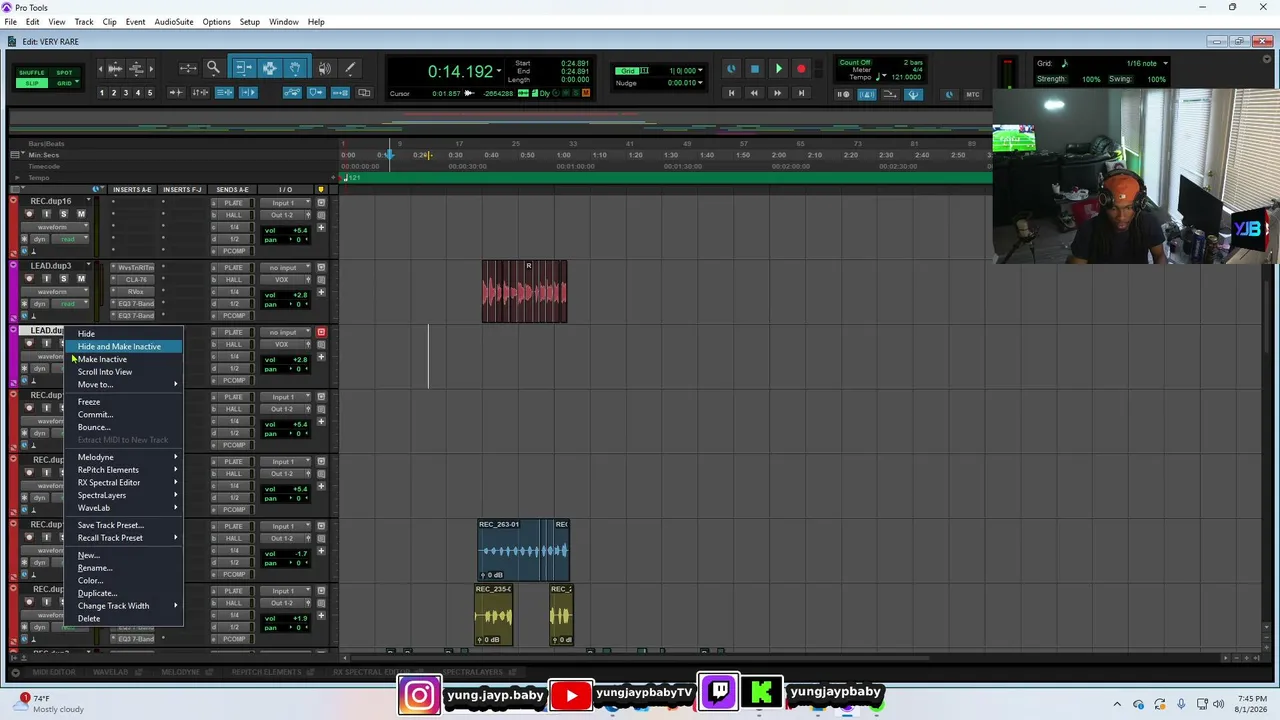Viewport: 1280px width, 720px height.
Task: Click LEAD.dup3 pan value
Action: pyautogui.click(x=299, y=304)
